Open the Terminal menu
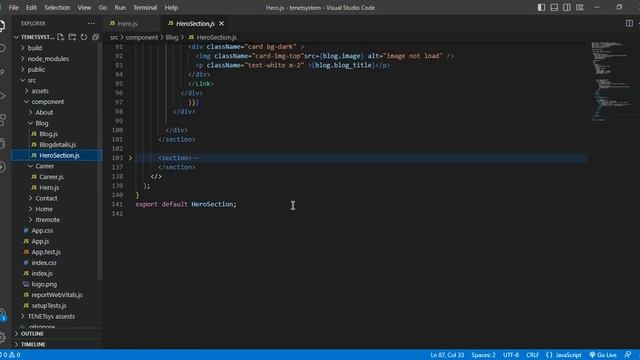Screen dimensions: 640x360 pos(145,7)
